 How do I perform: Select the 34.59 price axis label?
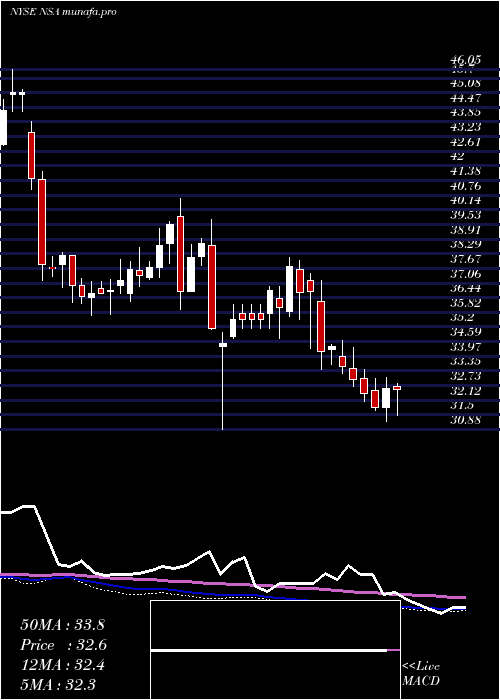(x=465, y=332)
